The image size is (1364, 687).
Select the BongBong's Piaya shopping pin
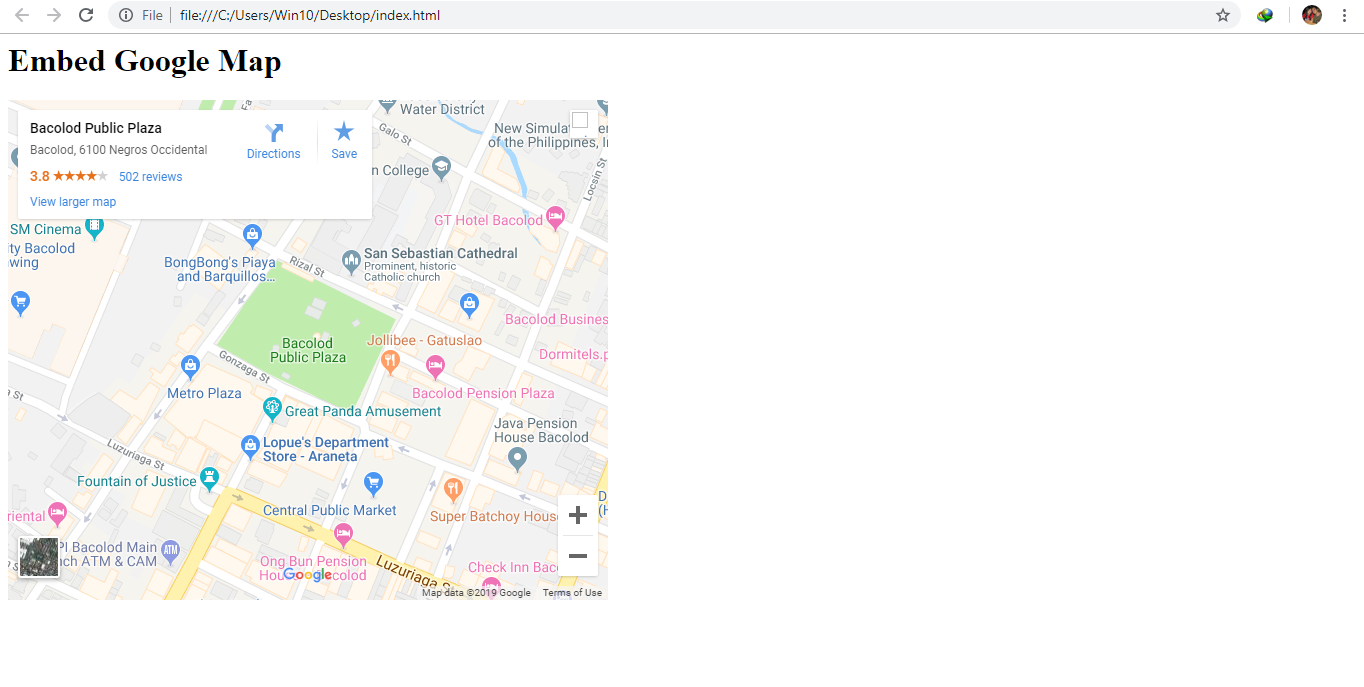[252, 236]
